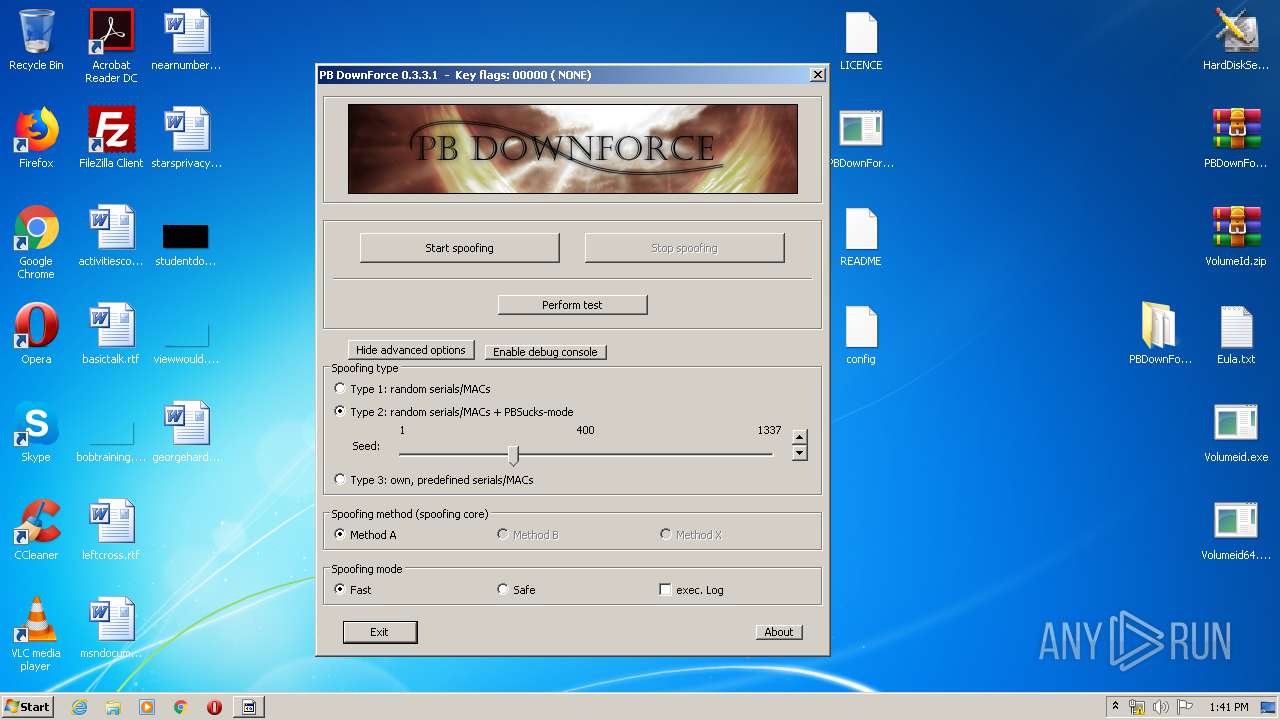Open the Windows Start menu

coord(27,706)
